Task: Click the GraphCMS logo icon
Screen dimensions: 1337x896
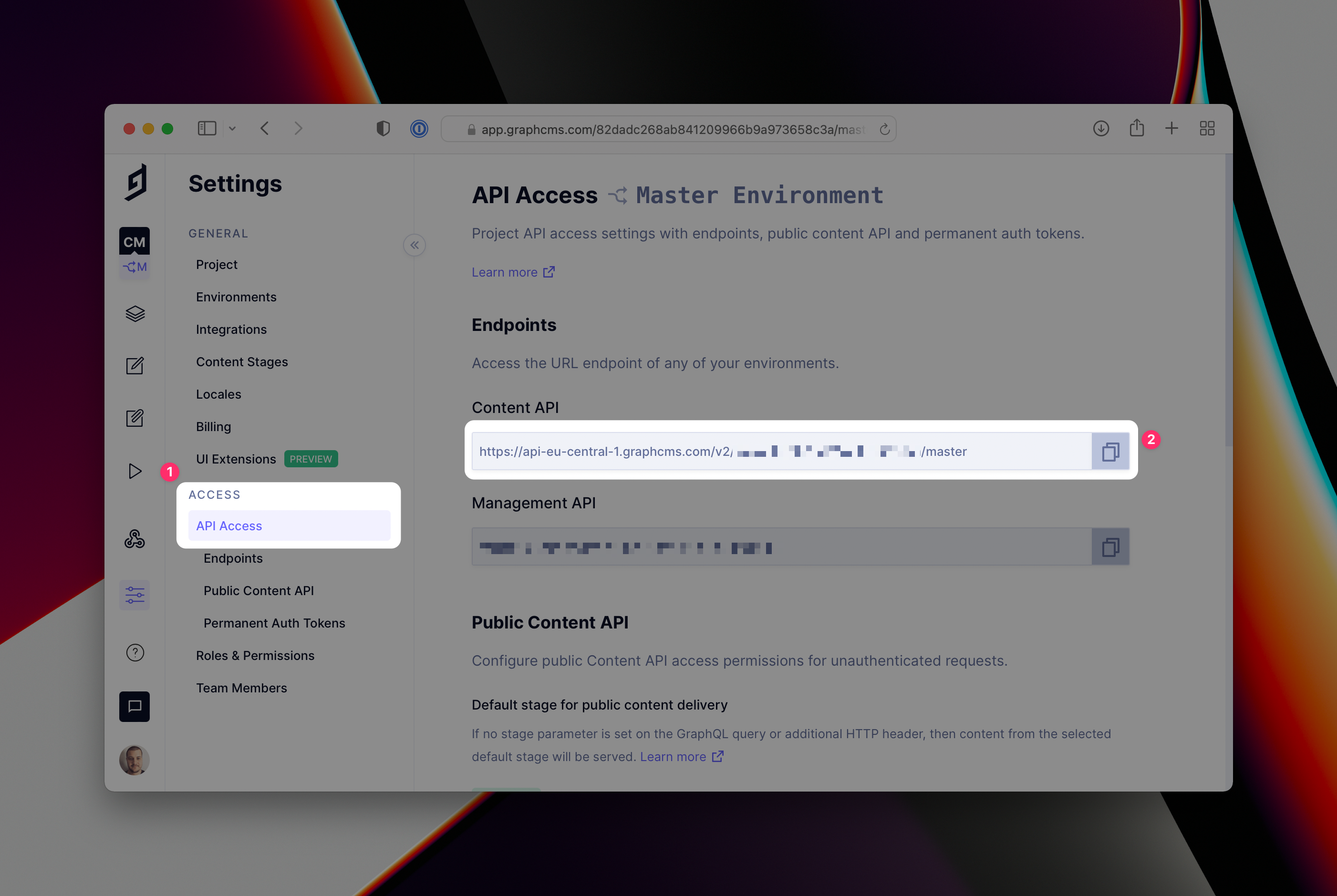Action: [x=136, y=182]
